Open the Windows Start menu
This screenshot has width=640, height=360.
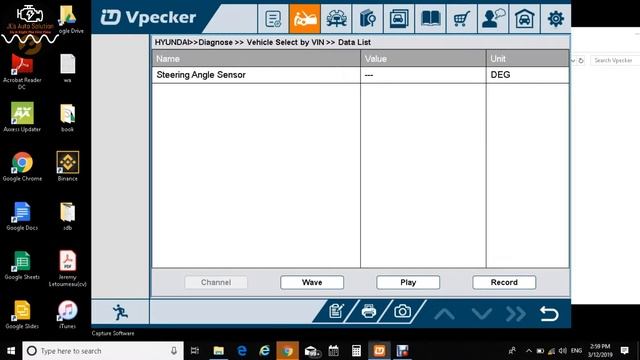point(11,351)
